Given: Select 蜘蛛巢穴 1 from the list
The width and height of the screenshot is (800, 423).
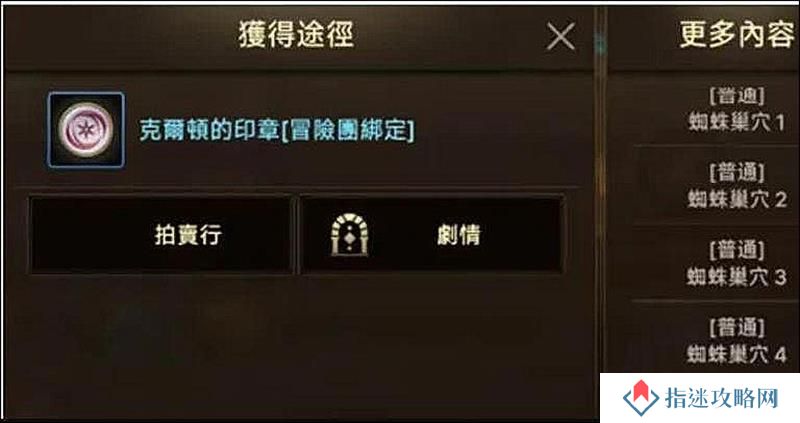Looking at the screenshot, I should tap(736, 122).
